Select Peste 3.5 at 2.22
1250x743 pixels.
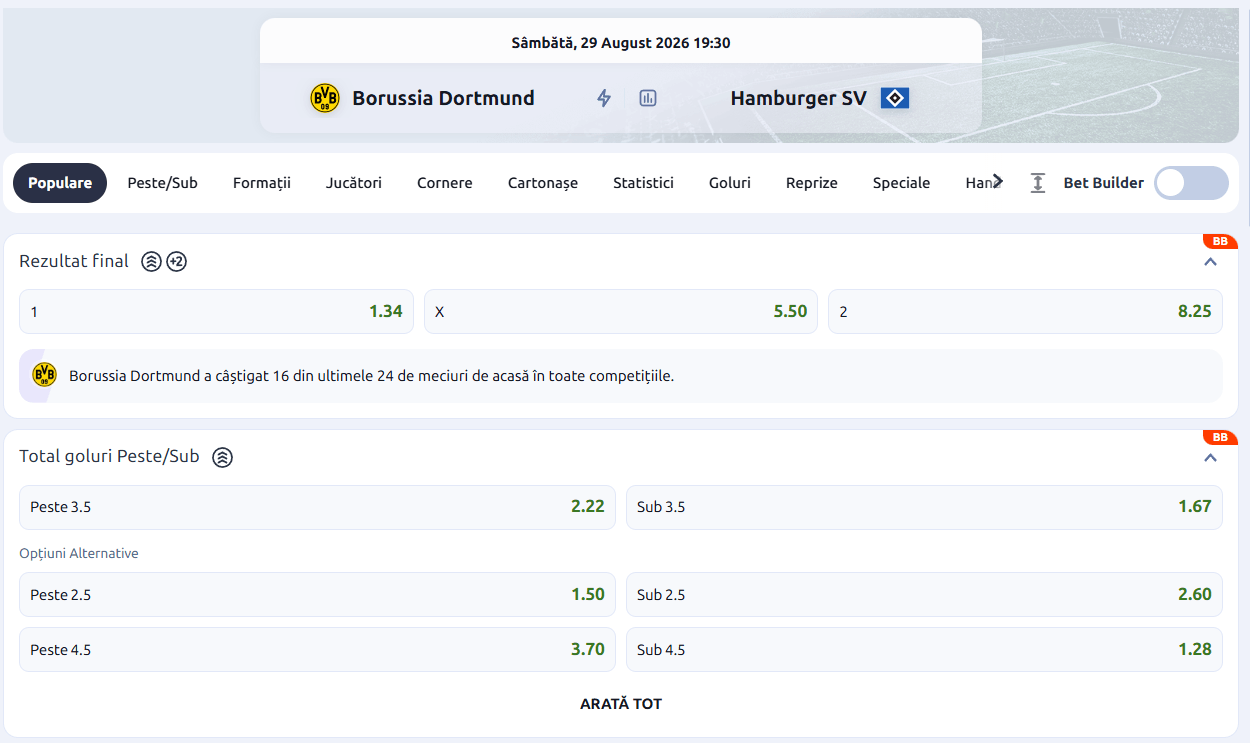click(318, 507)
